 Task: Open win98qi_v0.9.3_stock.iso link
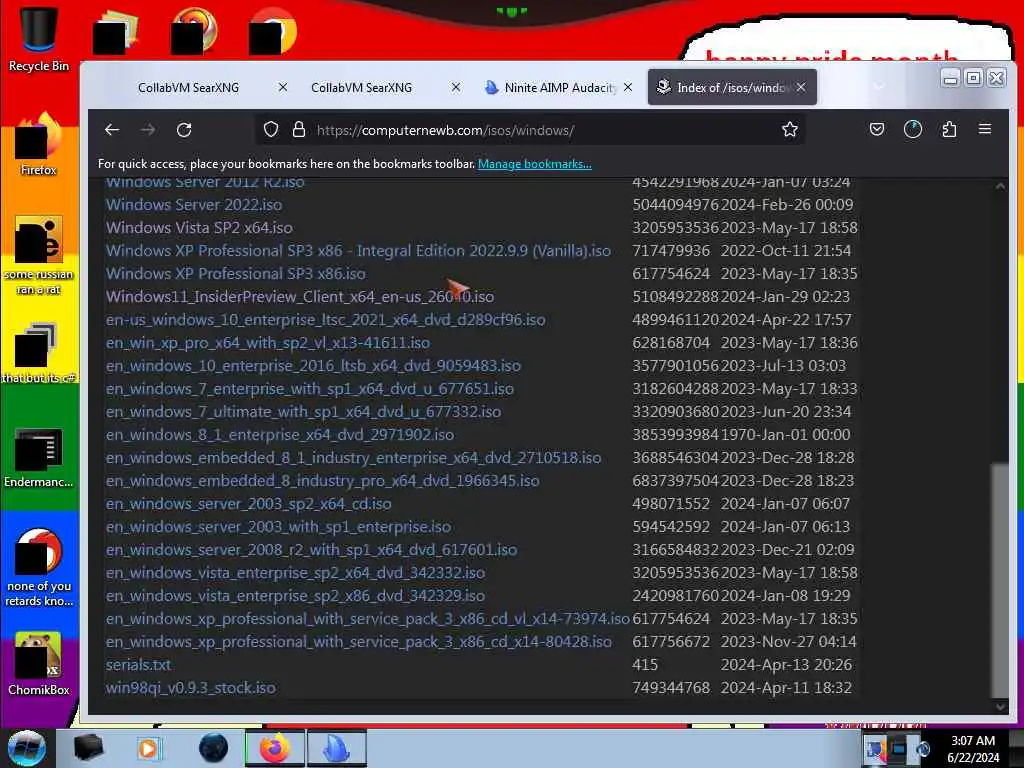point(191,688)
